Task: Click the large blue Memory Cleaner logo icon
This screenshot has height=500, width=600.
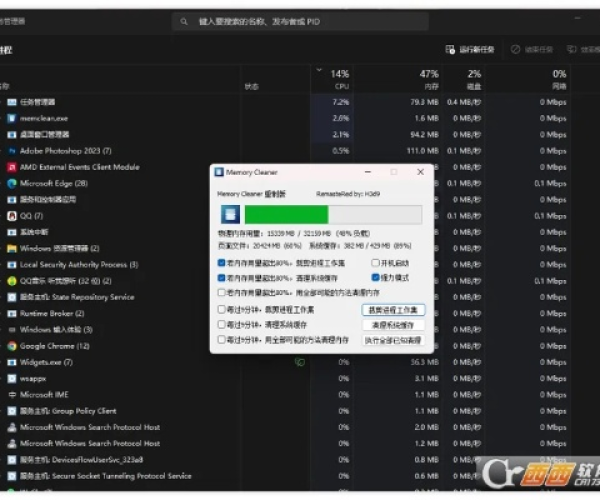Action: [230, 214]
